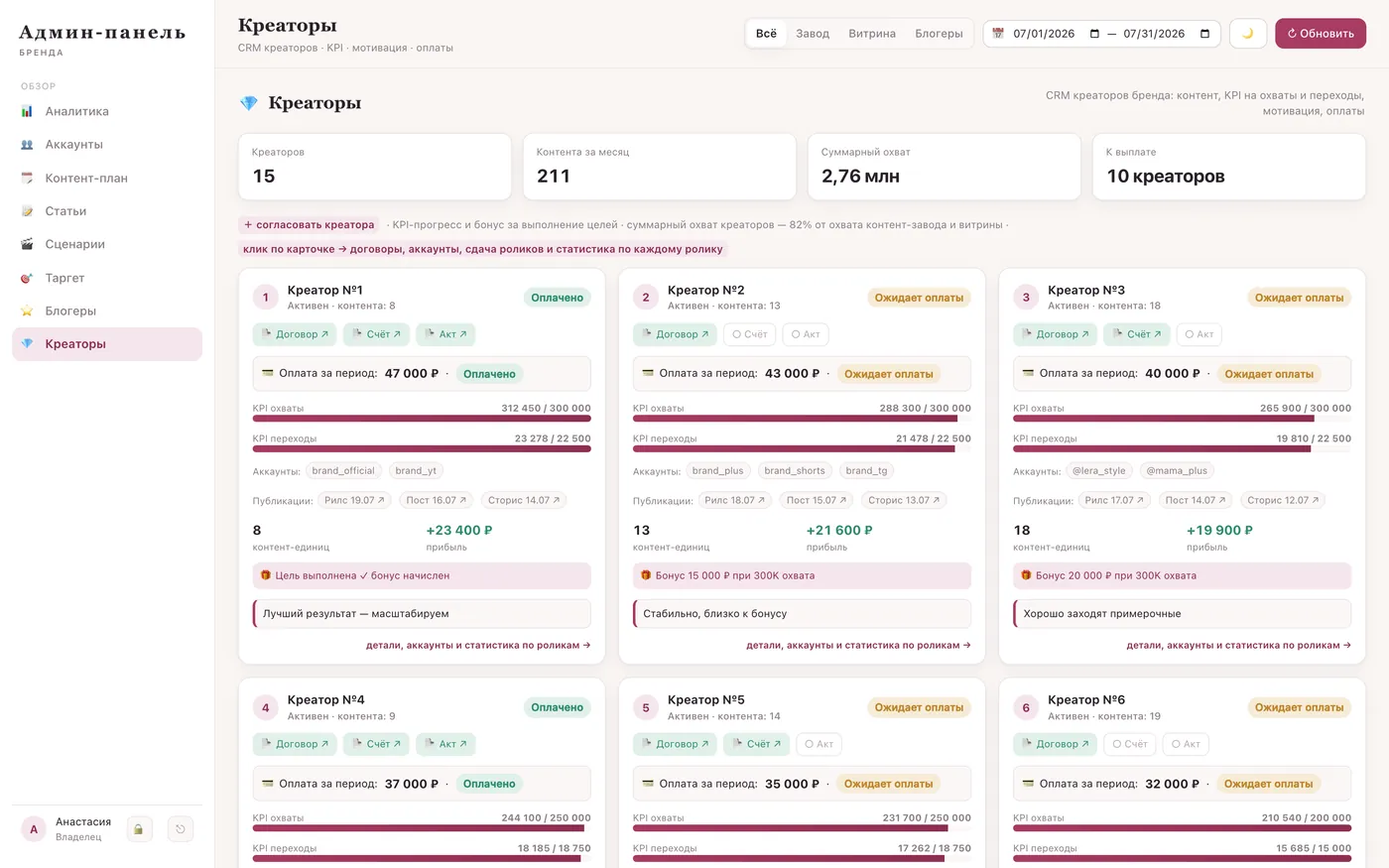Image resolution: width=1389 pixels, height=868 pixels.
Task: Open publication Рилс 17.07
Action: 1115,501
